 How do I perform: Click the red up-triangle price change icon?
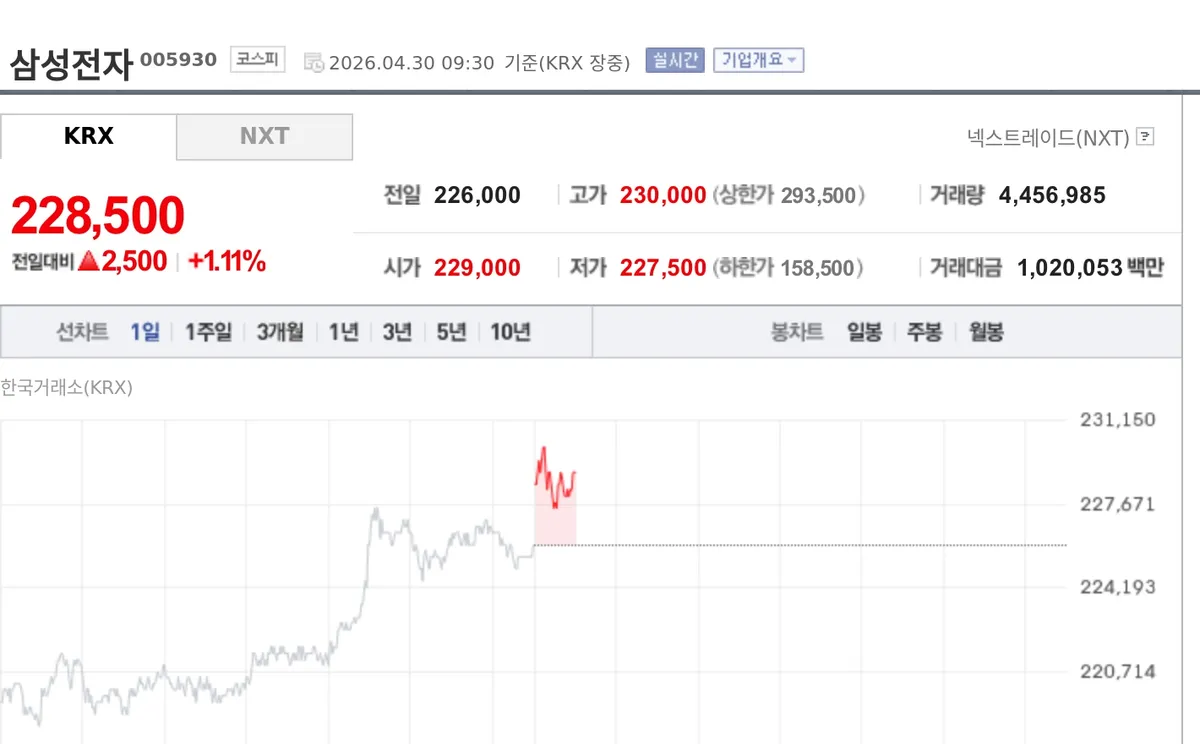[88, 262]
